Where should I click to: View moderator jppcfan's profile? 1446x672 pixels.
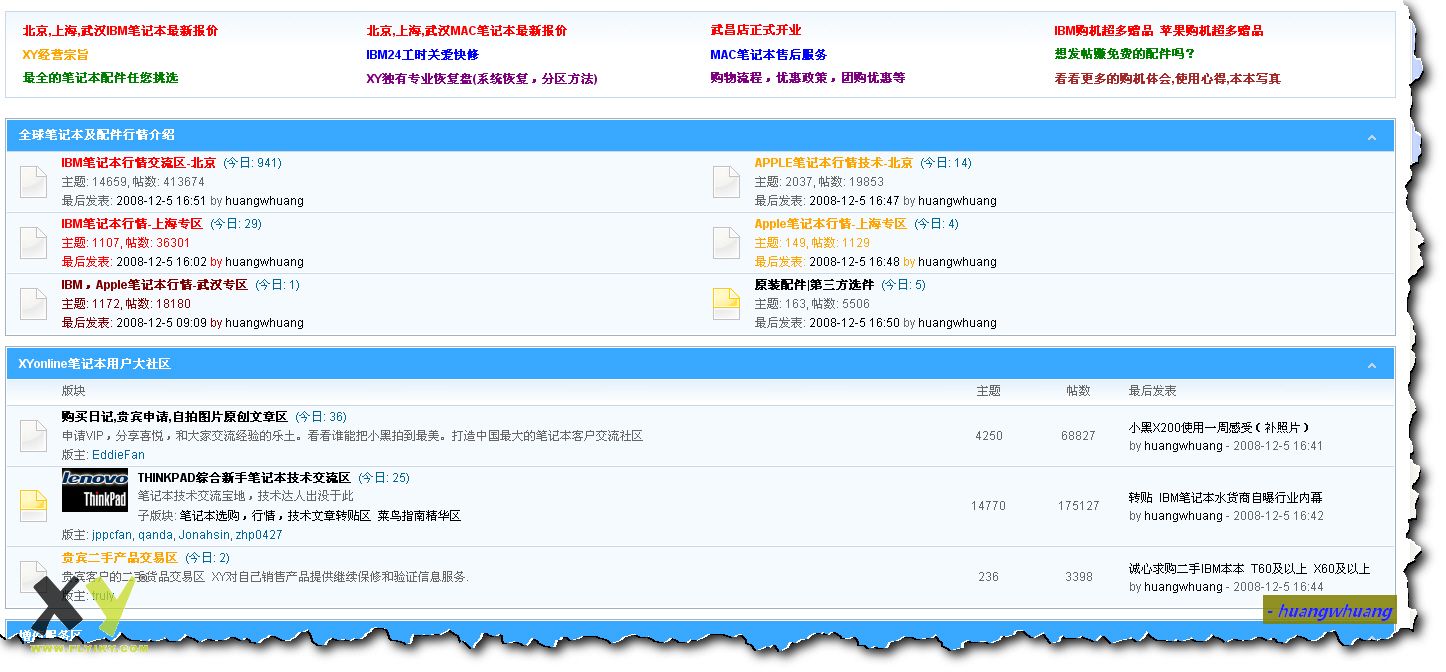(x=111, y=535)
